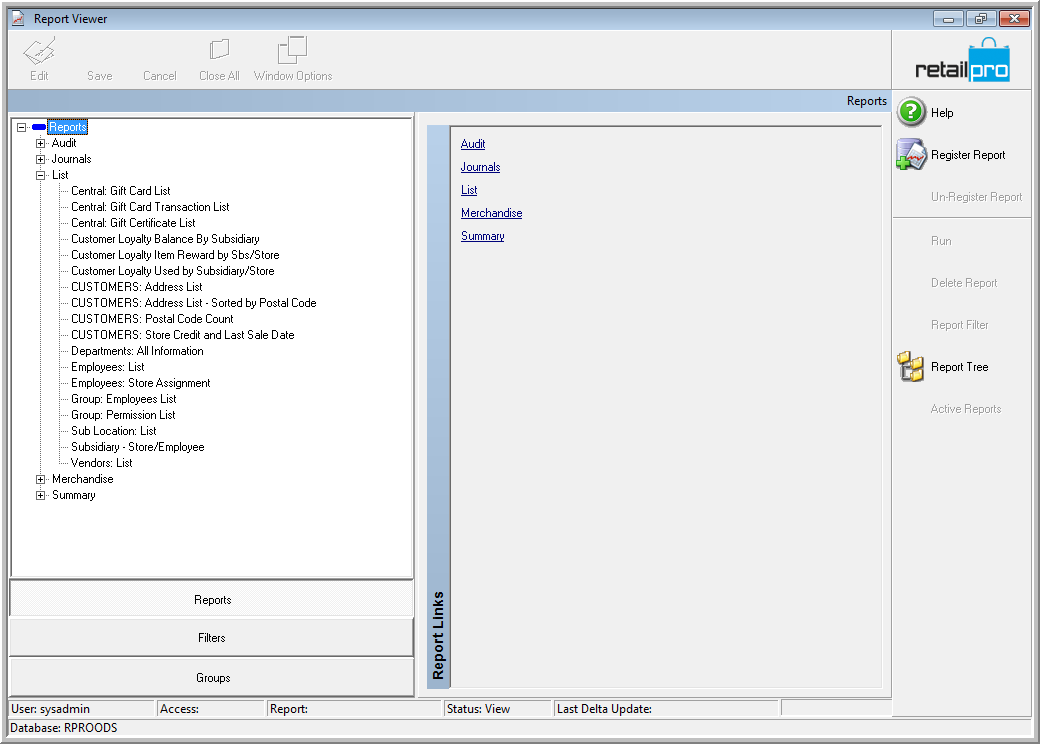The image size is (1040, 744).
Task: Select Departments: All Information report
Action: (x=137, y=351)
